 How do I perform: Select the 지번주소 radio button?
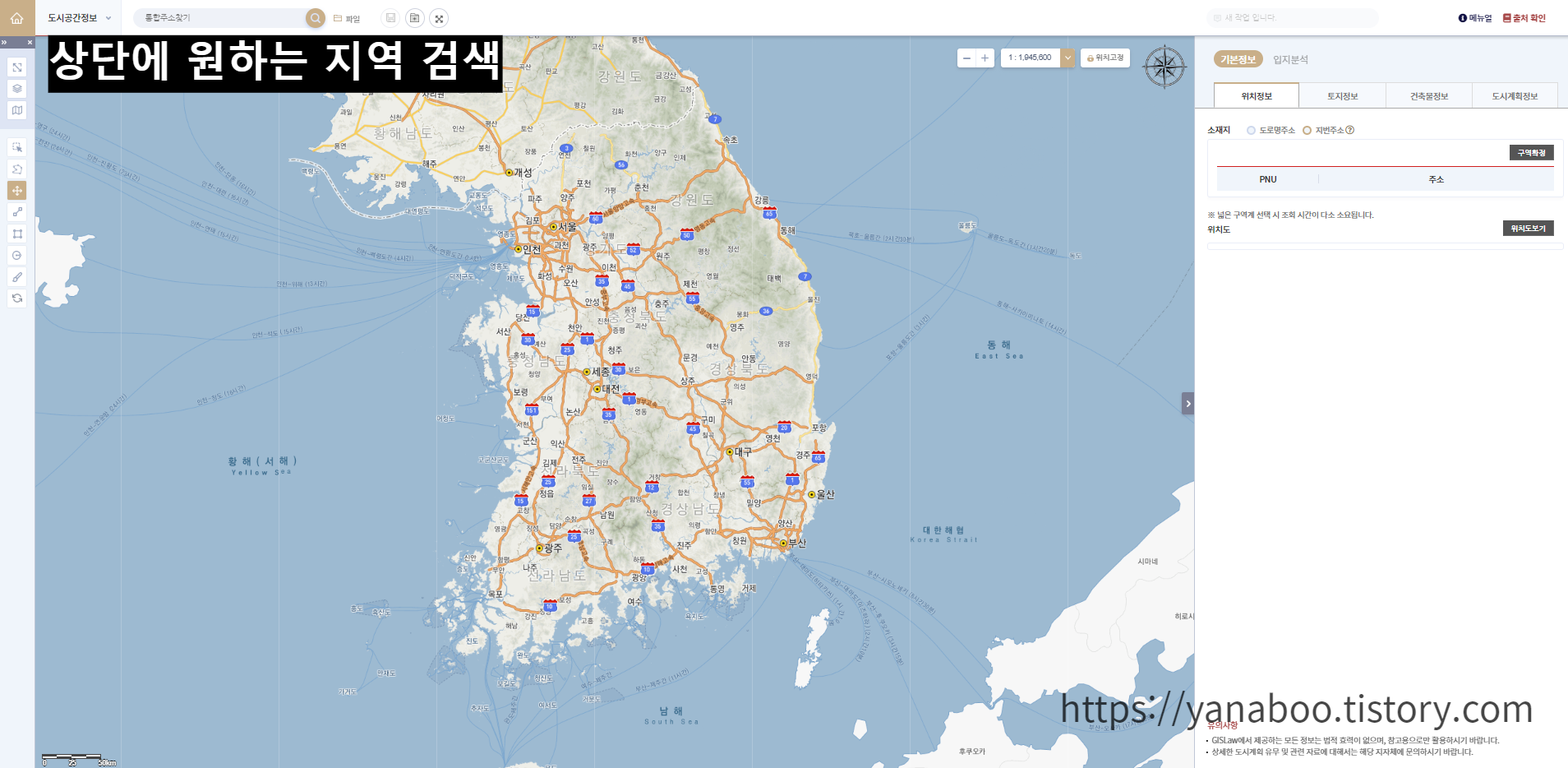pyautogui.click(x=1307, y=130)
